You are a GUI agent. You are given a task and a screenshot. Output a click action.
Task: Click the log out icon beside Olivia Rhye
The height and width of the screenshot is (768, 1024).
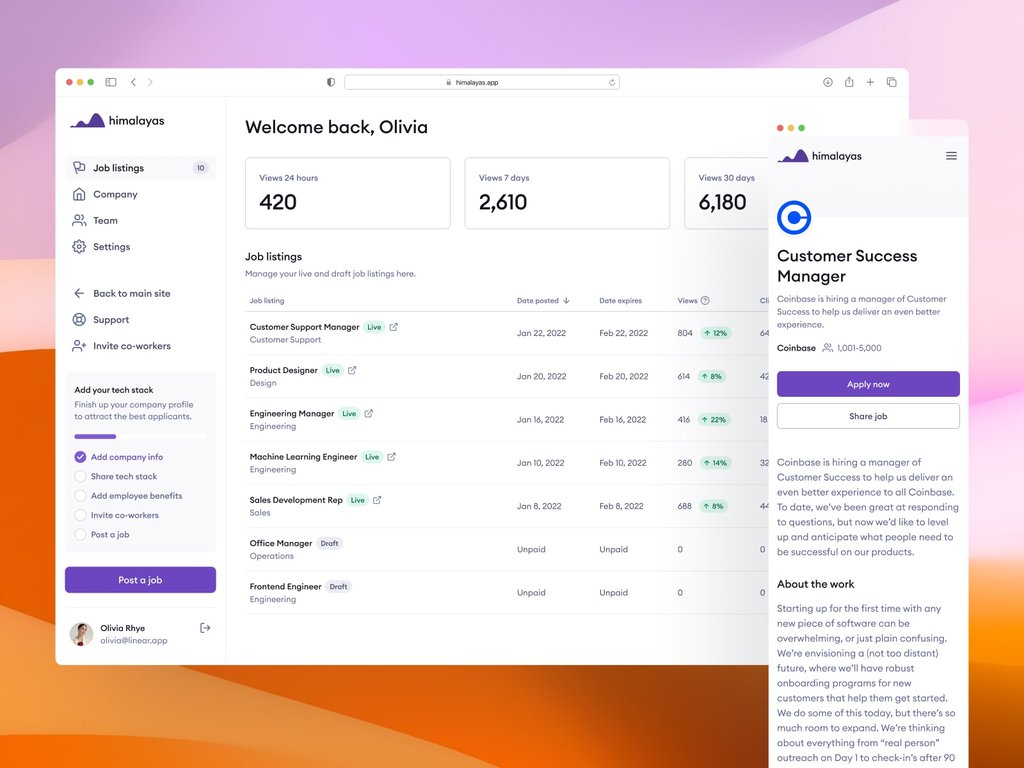point(205,628)
